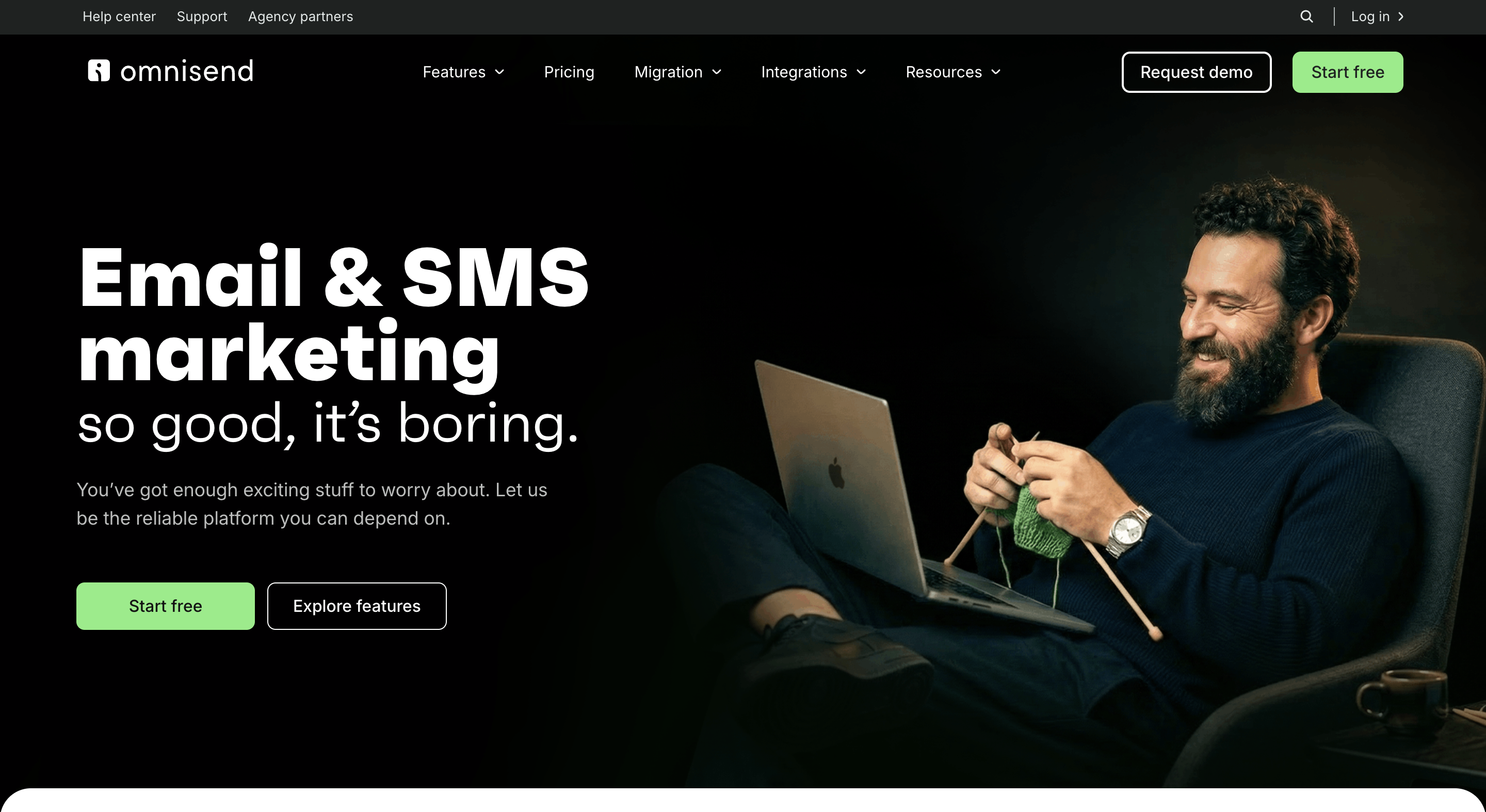Click Request demo button
This screenshot has width=1486, height=812.
click(x=1197, y=72)
